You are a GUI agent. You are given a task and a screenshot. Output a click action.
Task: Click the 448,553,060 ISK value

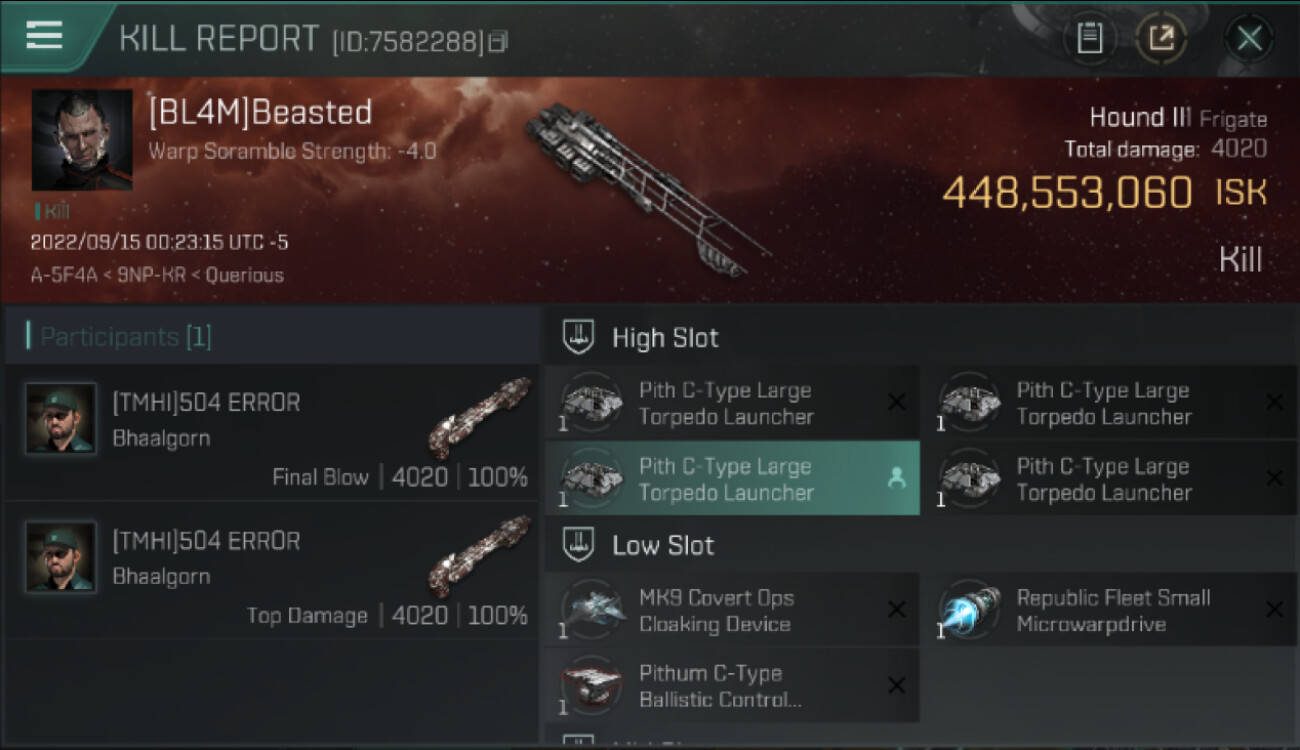click(1067, 192)
